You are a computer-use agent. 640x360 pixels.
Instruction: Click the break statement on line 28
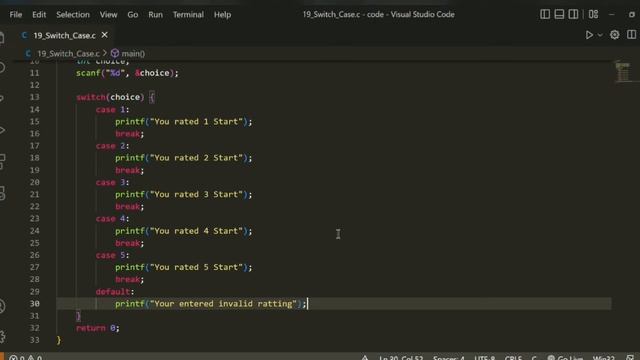[129, 280]
